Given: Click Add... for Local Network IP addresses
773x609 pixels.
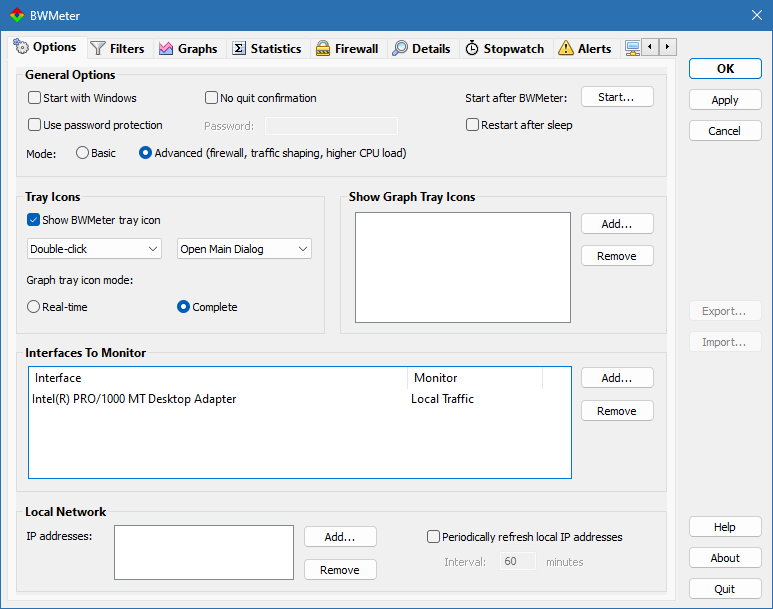Looking at the screenshot, I should (340, 537).
